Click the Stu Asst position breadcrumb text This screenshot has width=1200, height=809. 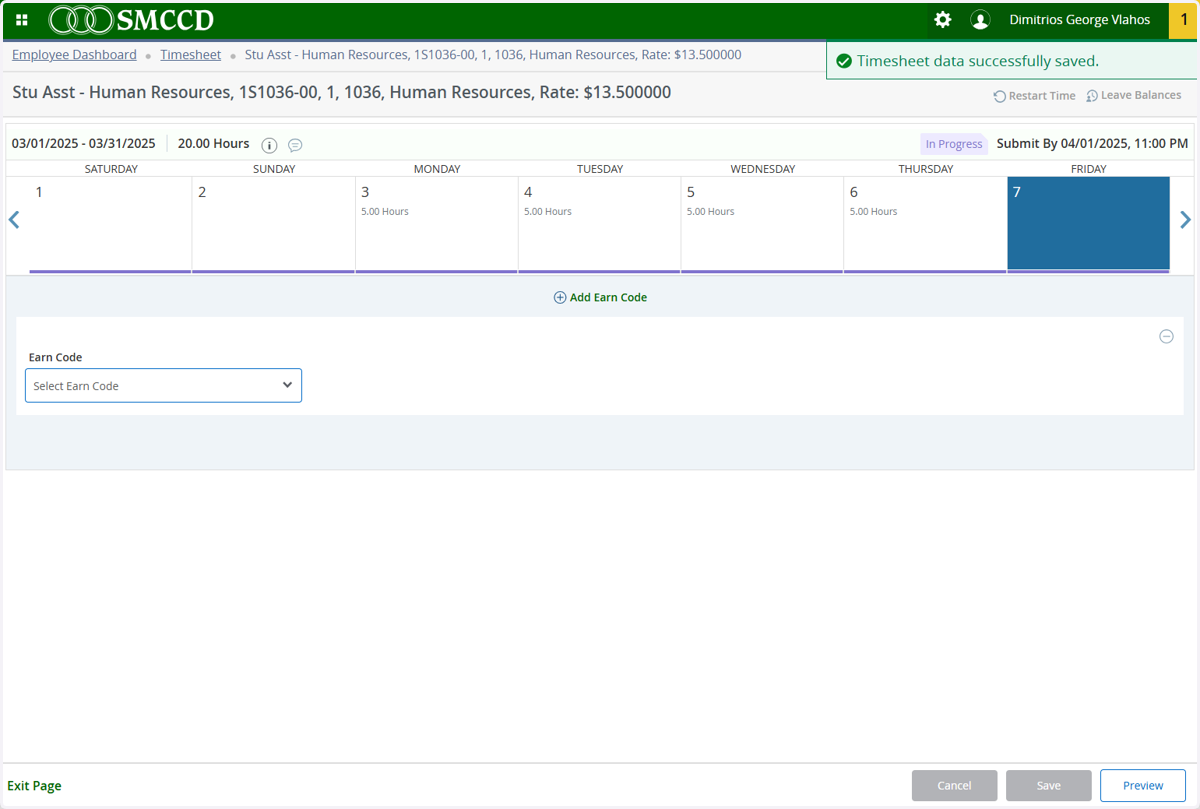pos(493,55)
